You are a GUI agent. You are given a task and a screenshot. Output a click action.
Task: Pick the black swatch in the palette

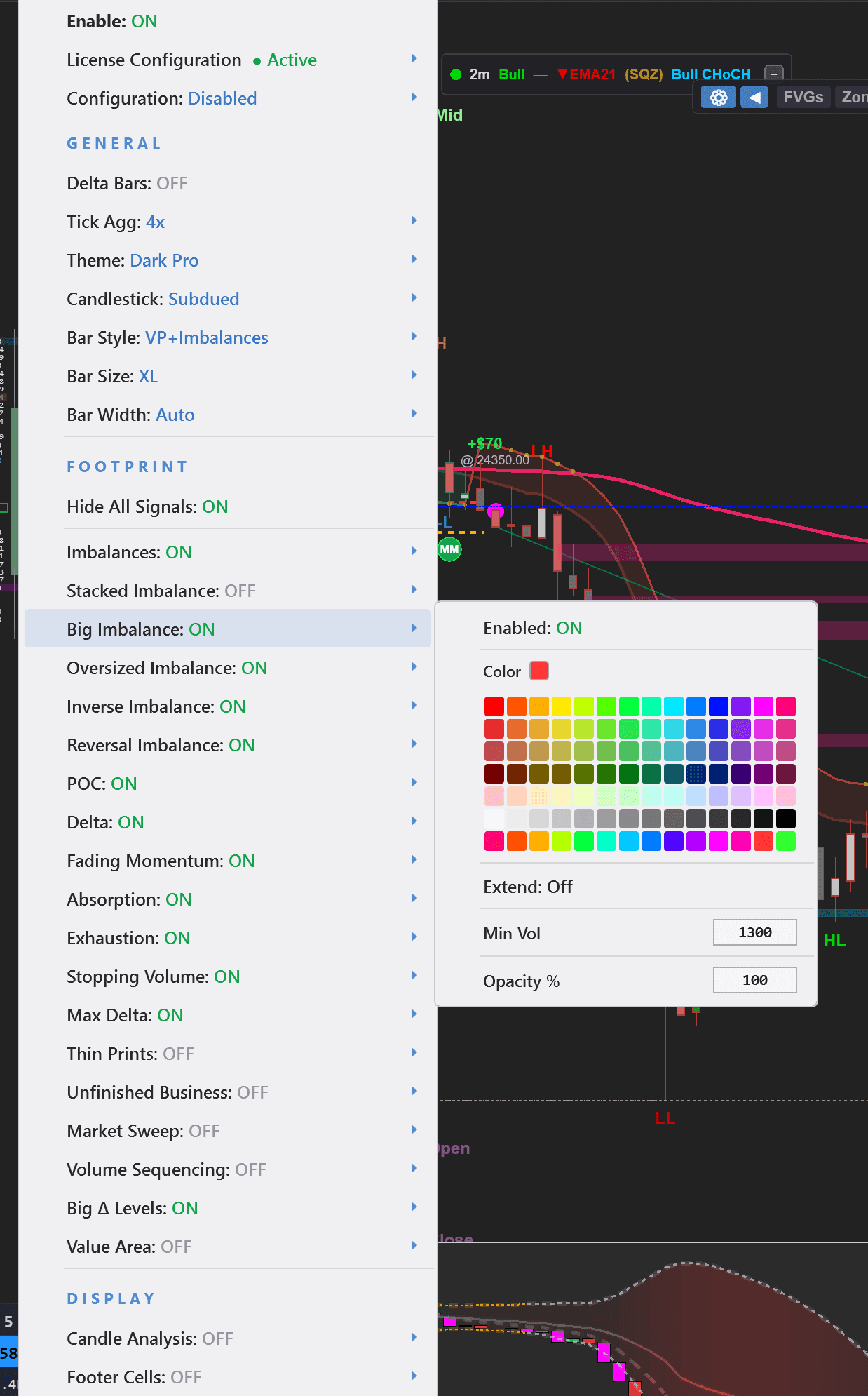(786, 819)
